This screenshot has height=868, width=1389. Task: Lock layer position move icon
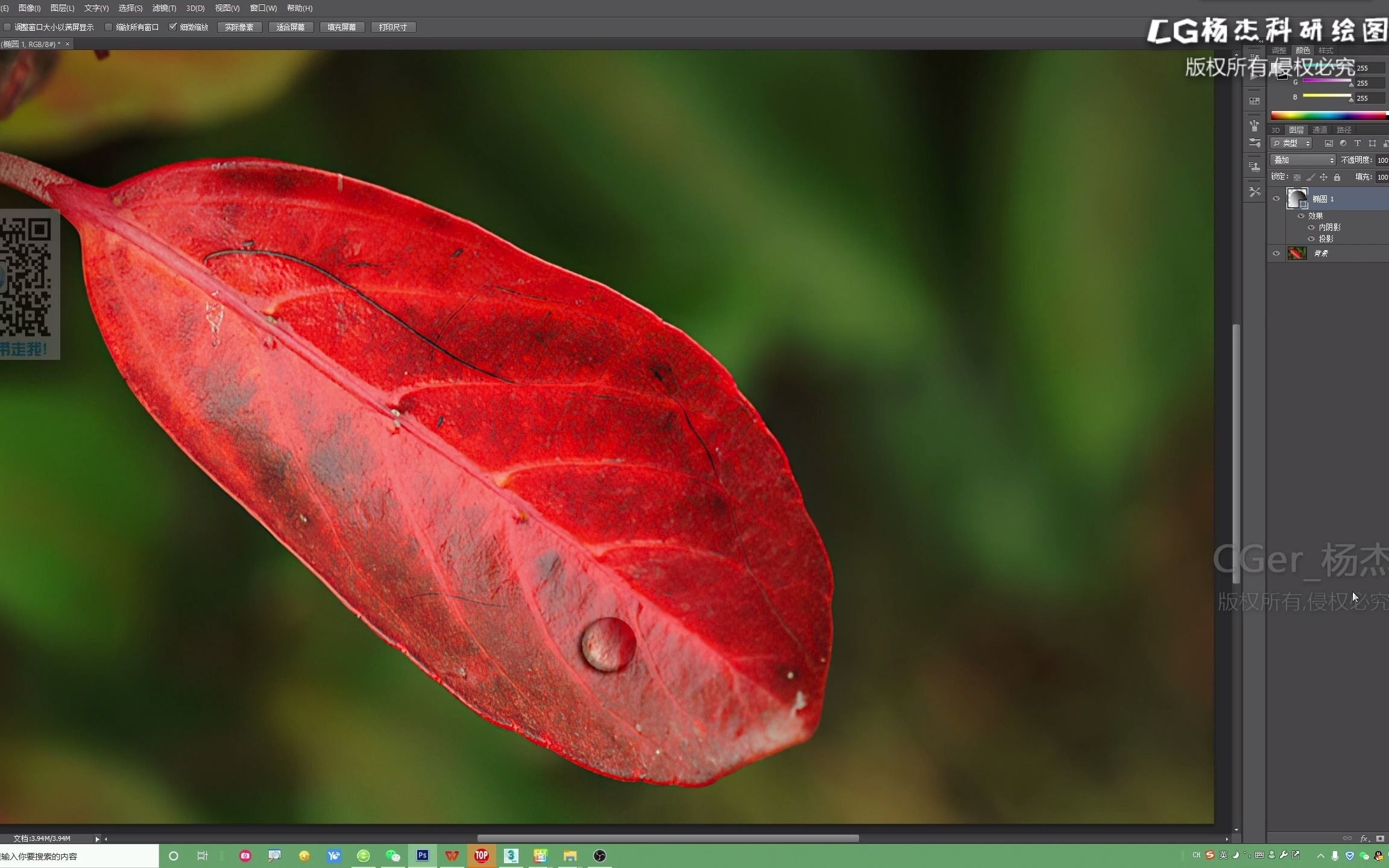[1323, 177]
